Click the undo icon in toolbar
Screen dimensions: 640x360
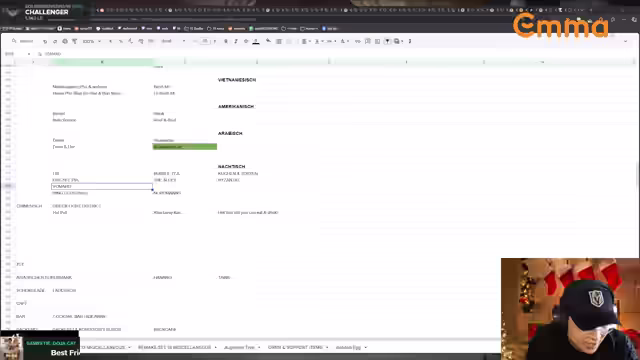tap(45, 41)
